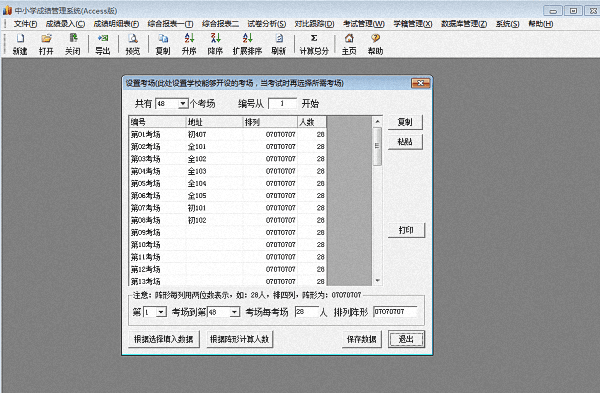600x393 pixels.
Task: Select the 第08考场 row
Action: tap(228, 220)
